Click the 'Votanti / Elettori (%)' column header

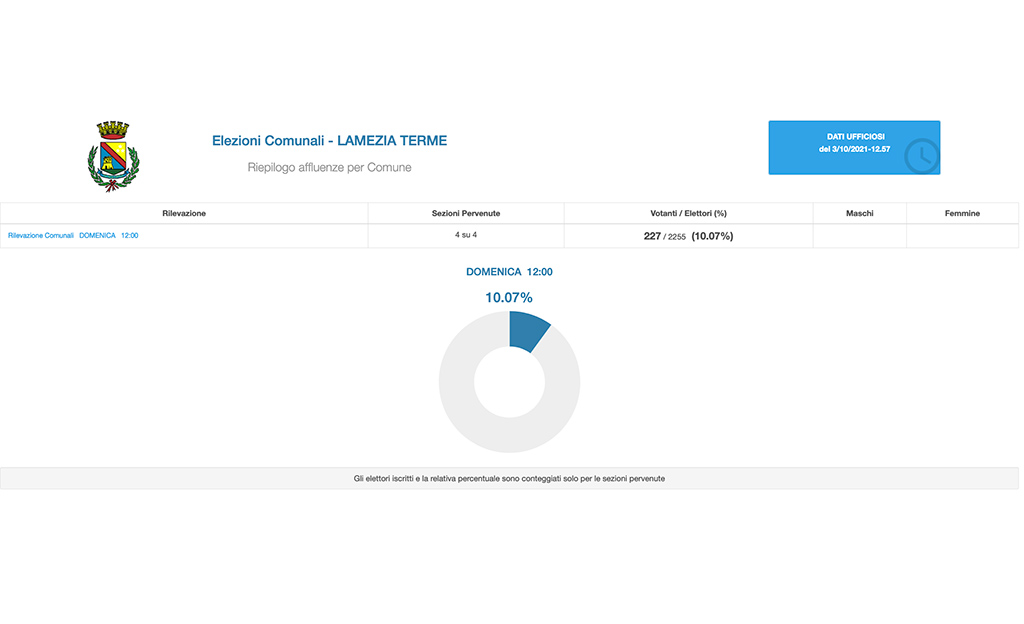pyautogui.click(x=688, y=213)
